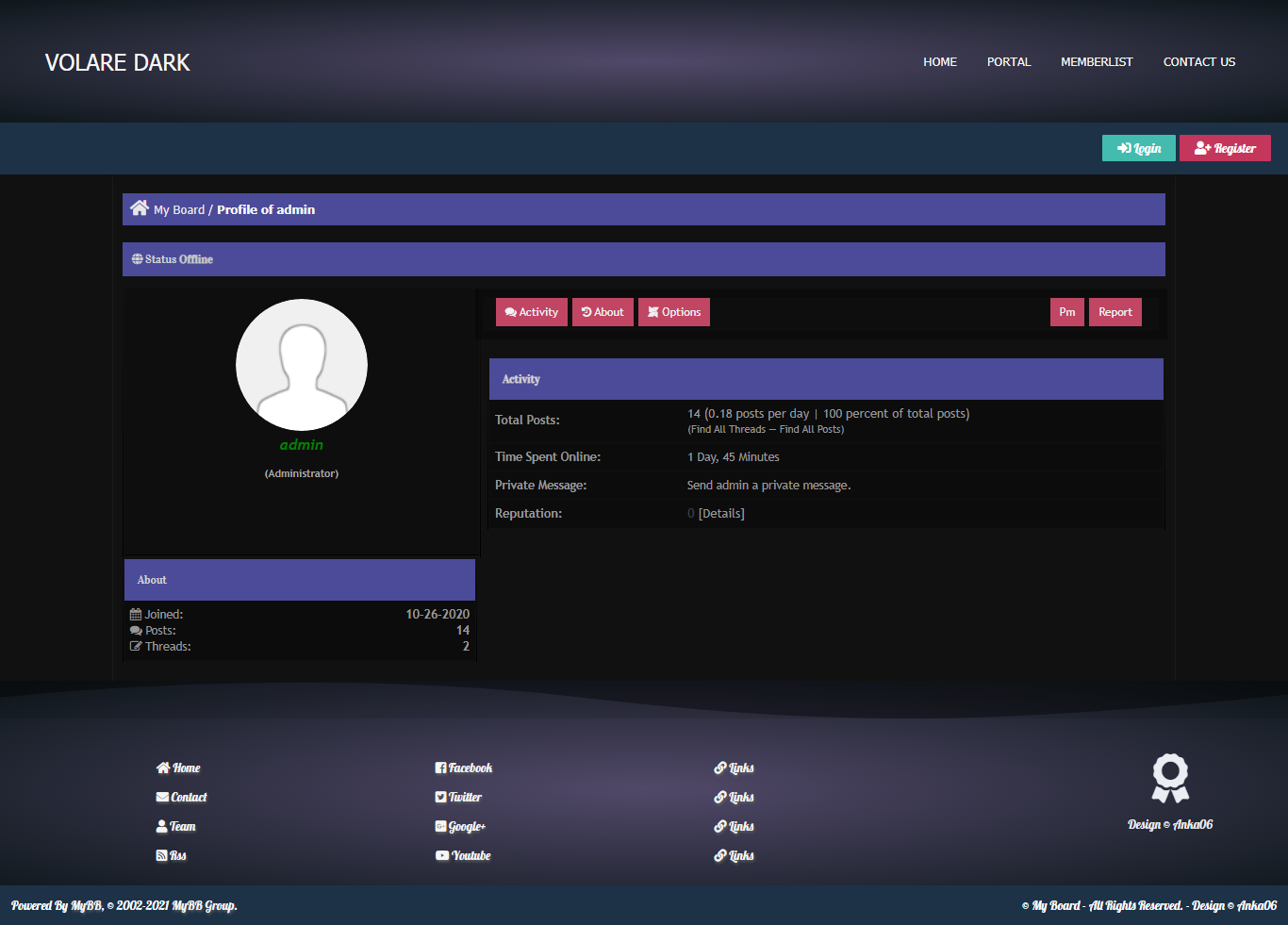This screenshot has width=1288, height=925.
Task: Open the Facebook footer link
Action: tap(464, 768)
